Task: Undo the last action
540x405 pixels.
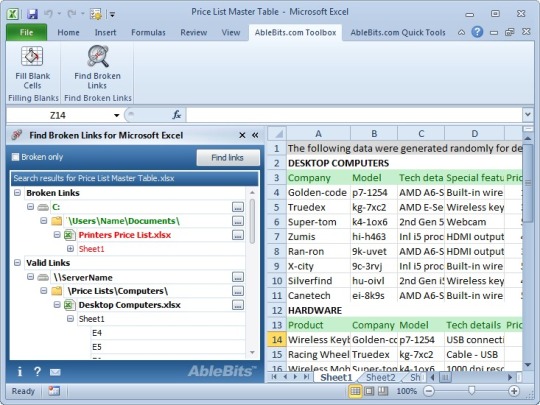Action: (48, 14)
